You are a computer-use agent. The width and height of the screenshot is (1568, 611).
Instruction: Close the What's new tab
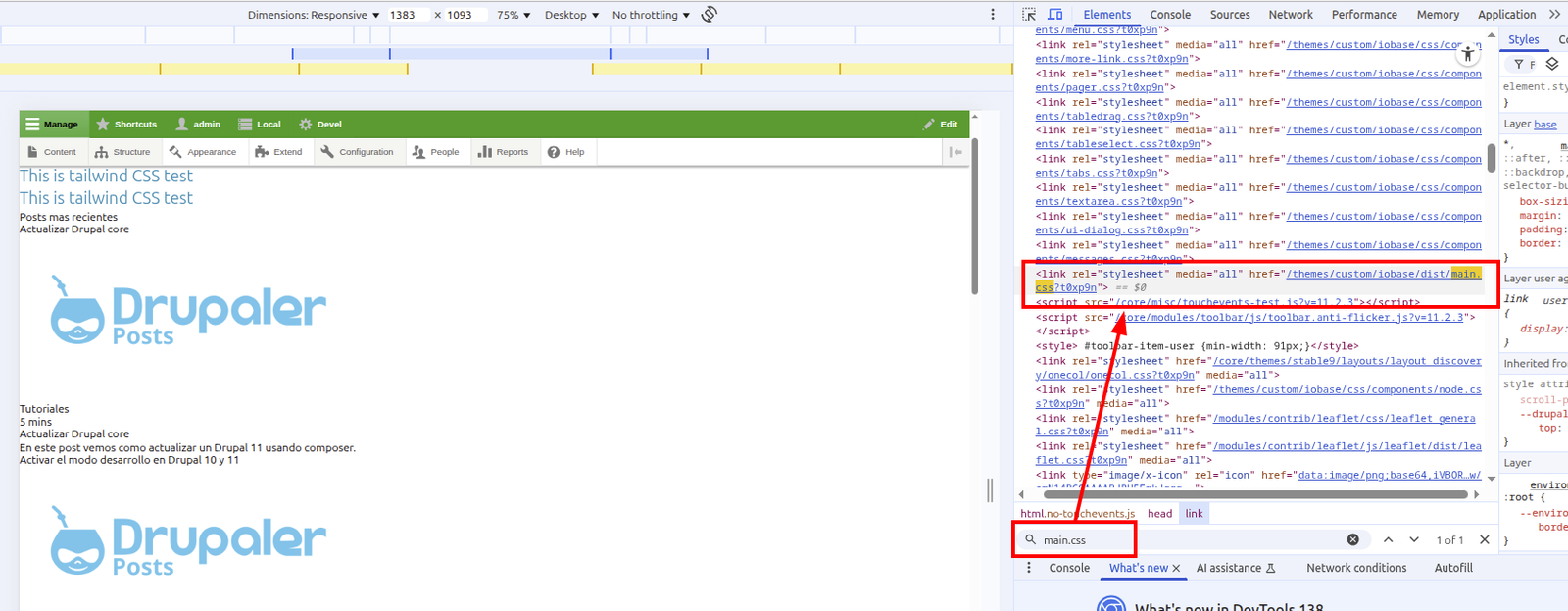coord(1176,569)
